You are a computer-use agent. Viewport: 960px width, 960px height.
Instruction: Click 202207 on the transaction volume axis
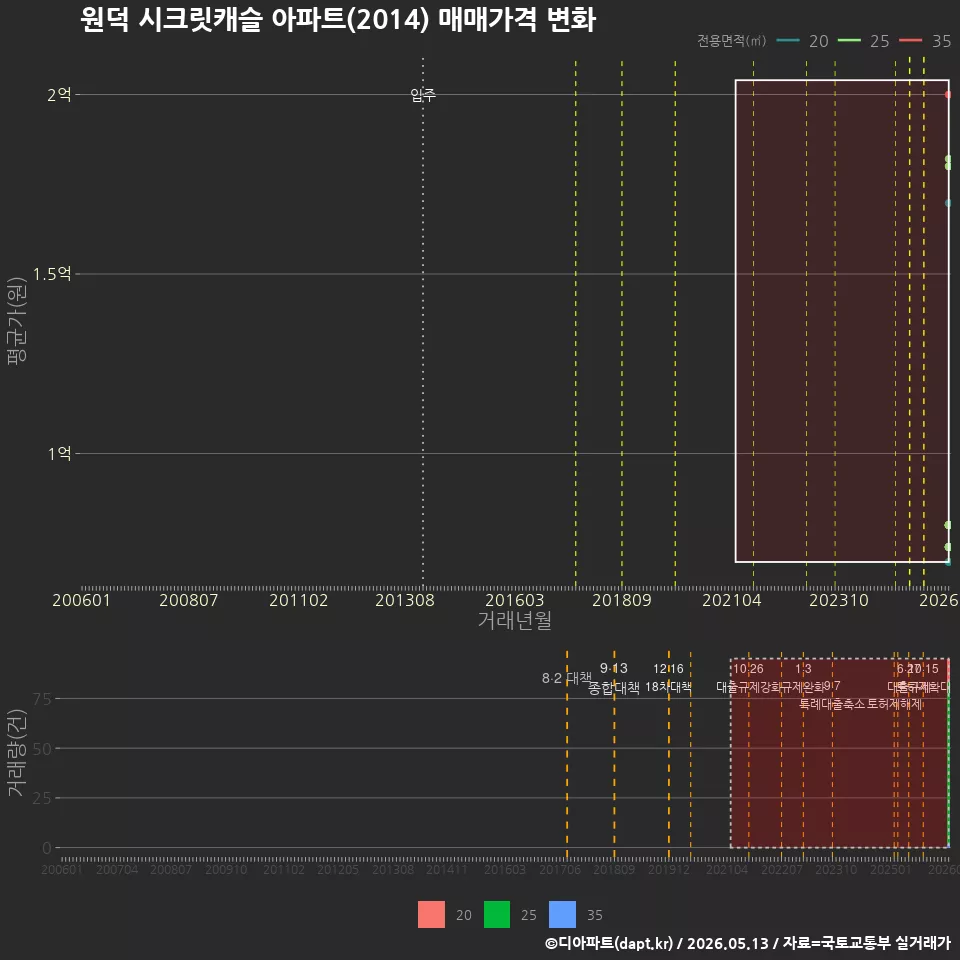782,869
